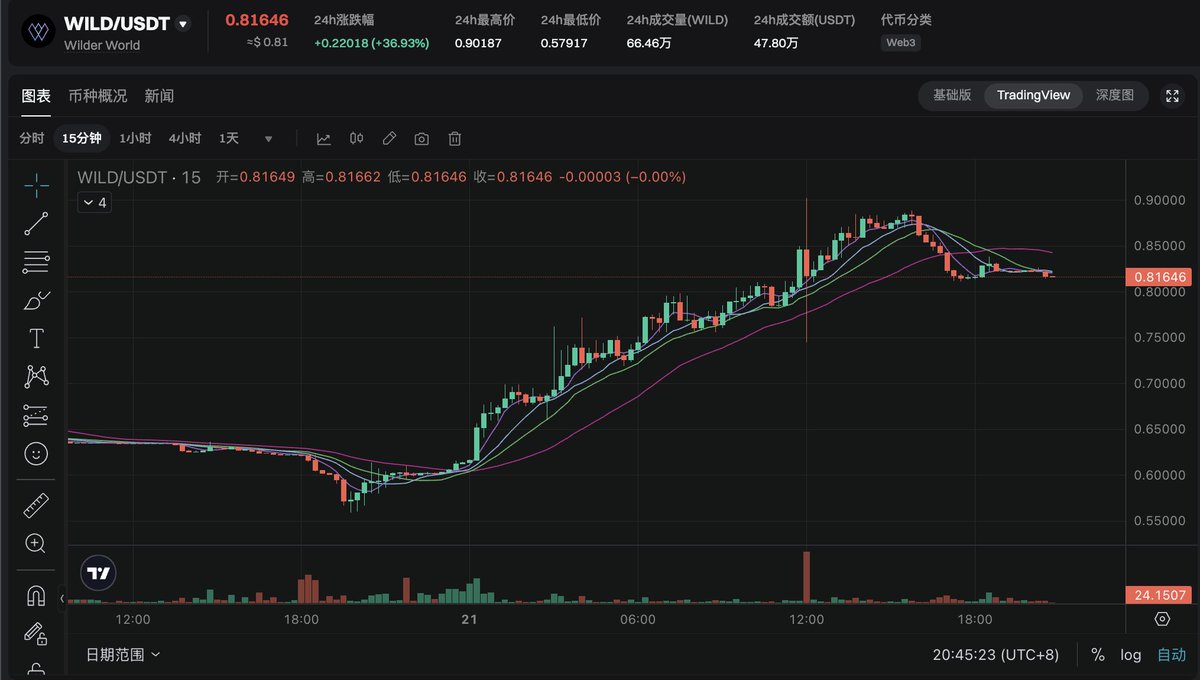Click the pencil drawing icon in toolbar
Viewport: 1200px width, 680px height.
pos(389,139)
